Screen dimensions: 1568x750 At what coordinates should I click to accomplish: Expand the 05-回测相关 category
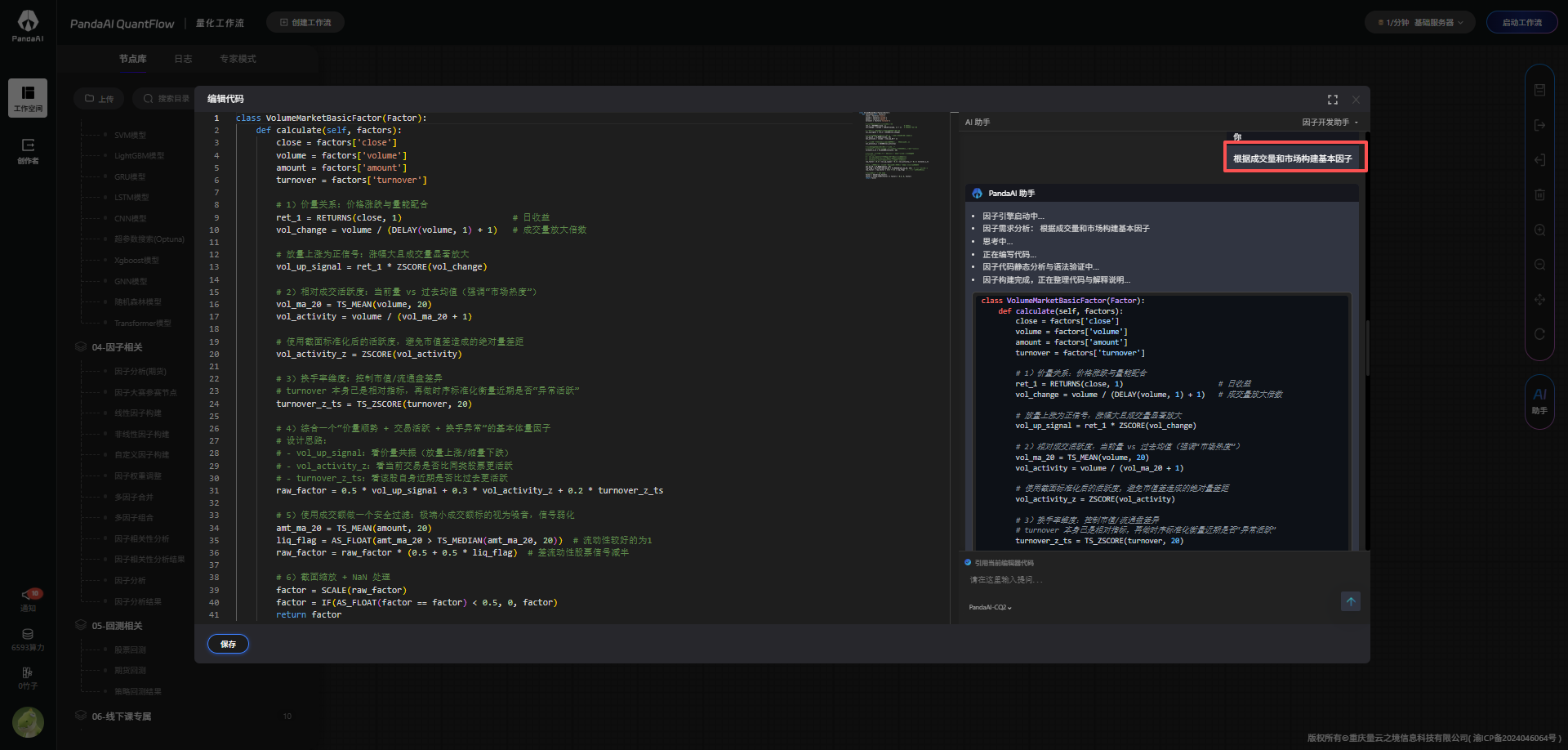(x=117, y=626)
